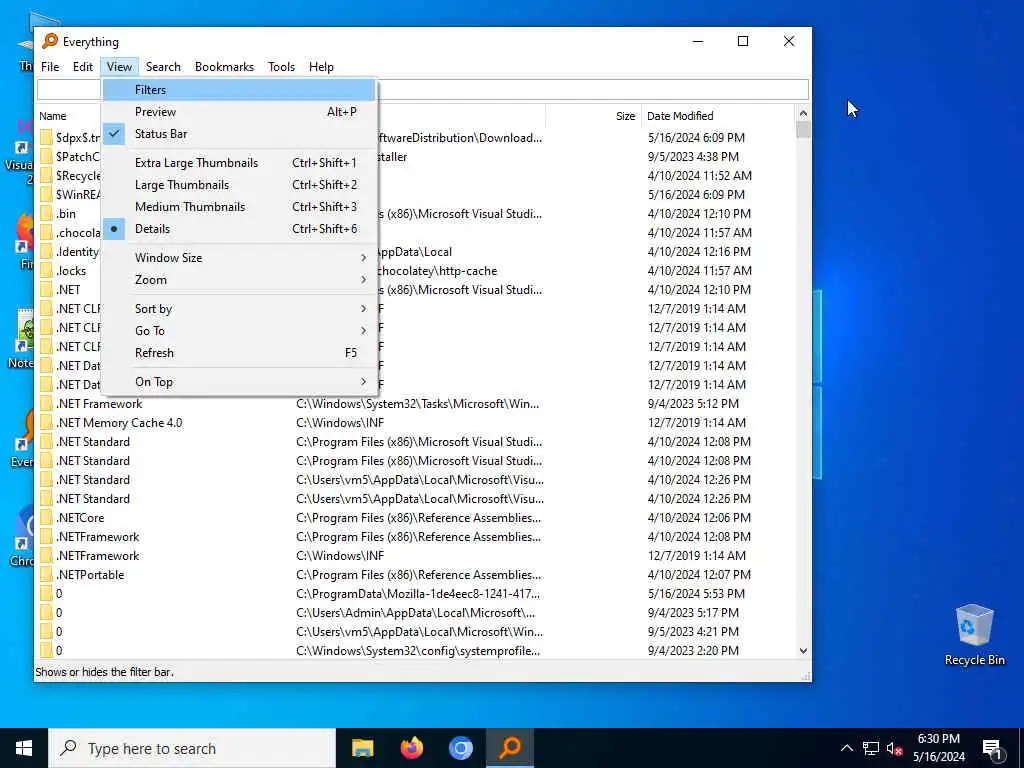Expand the Sort by submenu
This screenshot has width=1024, height=768.
pos(239,308)
